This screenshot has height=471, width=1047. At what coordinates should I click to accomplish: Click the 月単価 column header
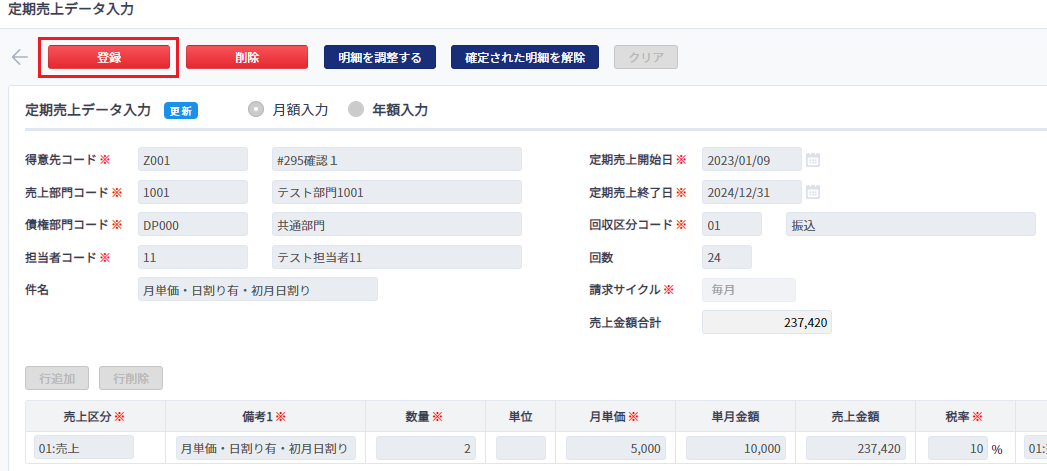point(615,416)
